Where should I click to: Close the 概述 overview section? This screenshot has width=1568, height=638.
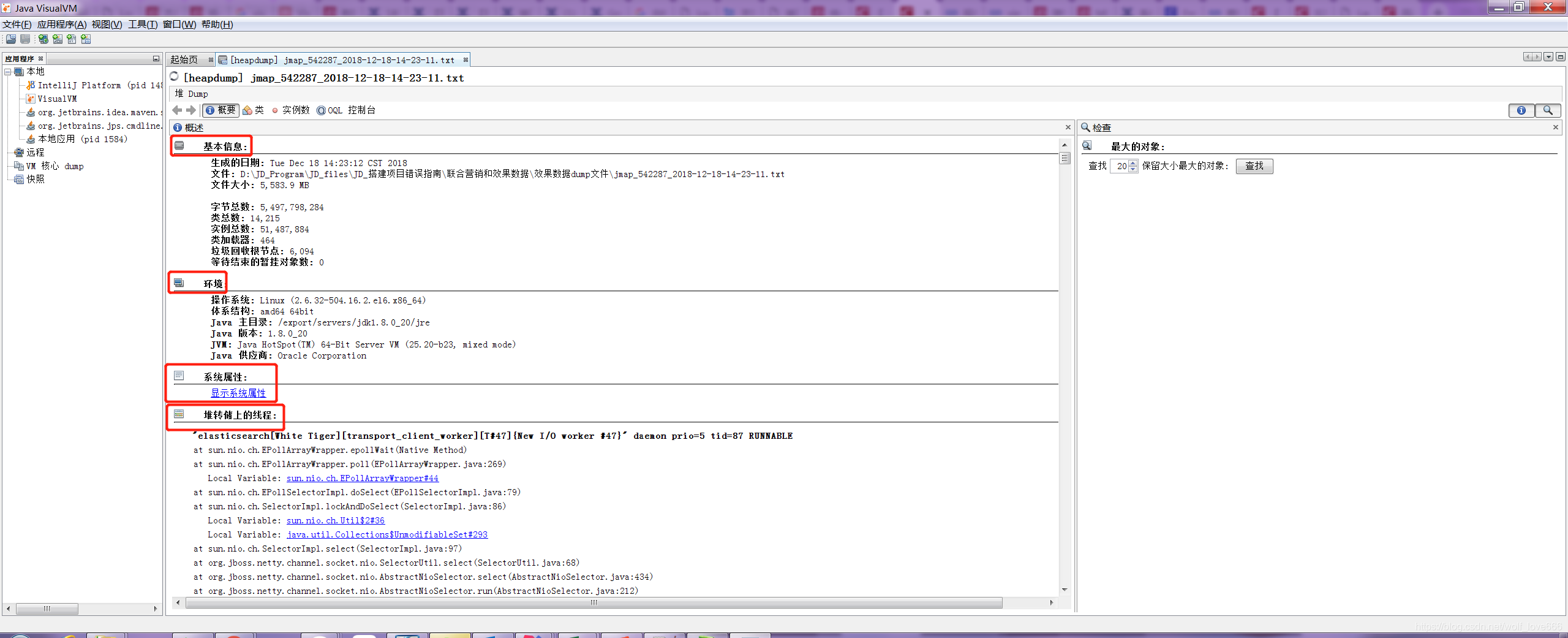(x=1068, y=127)
